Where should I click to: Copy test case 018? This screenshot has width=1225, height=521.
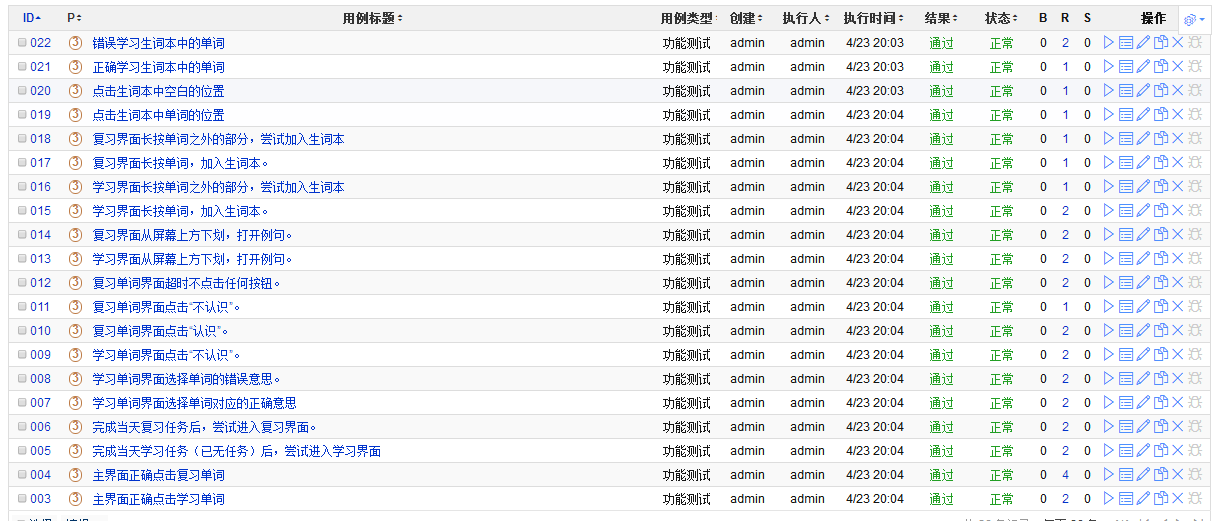1160,139
